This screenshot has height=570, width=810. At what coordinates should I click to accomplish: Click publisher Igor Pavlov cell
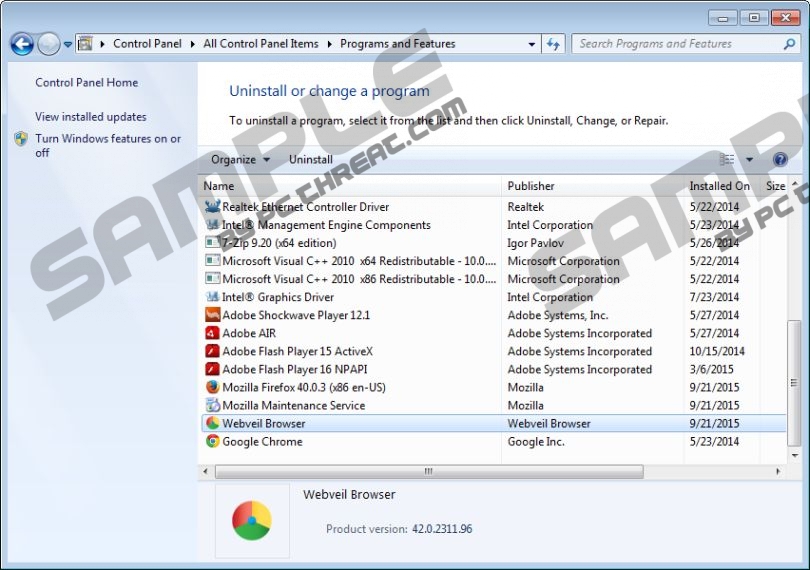[535, 243]
